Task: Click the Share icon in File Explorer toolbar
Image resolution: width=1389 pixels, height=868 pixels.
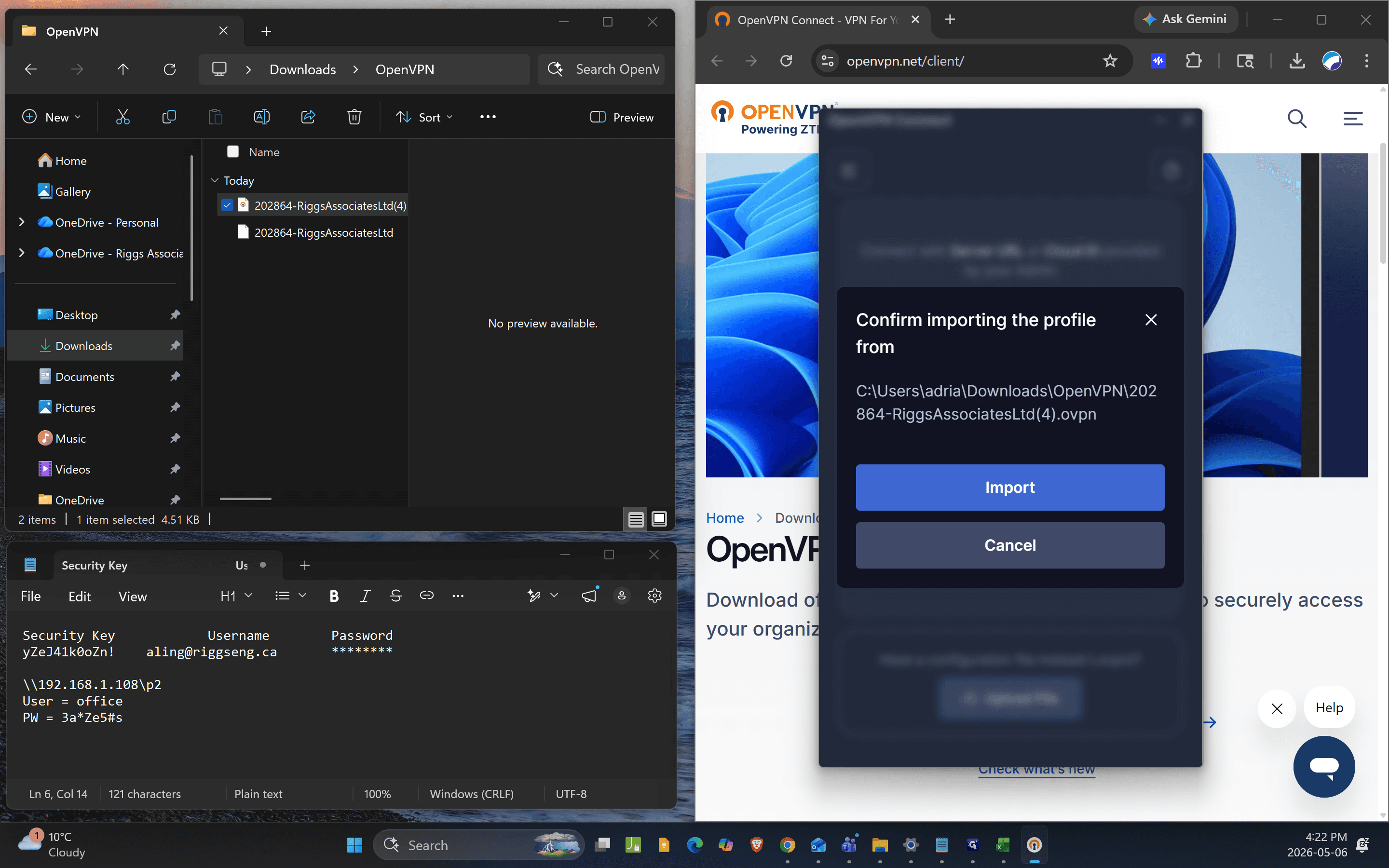Action: click(308, 117)
